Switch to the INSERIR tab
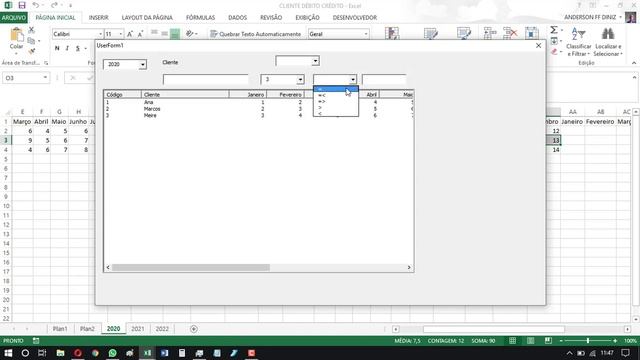 98,18
